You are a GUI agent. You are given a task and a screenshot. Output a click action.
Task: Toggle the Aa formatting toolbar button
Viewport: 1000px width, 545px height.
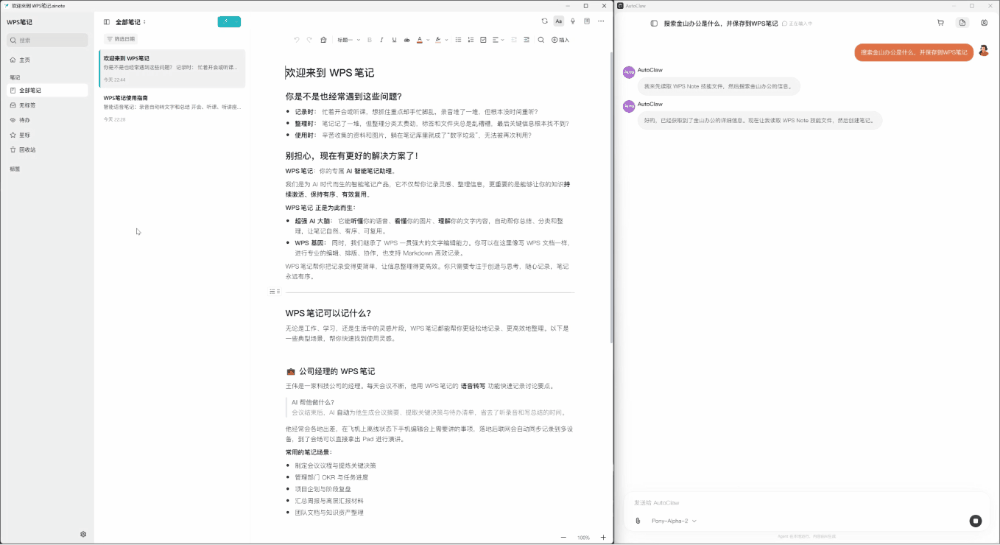[559, 21]
